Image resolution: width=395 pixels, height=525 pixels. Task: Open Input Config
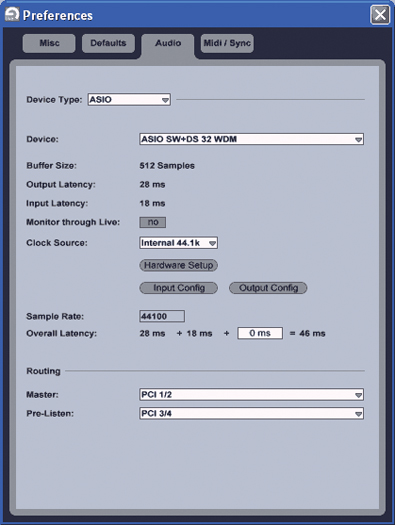coord(178,288)
